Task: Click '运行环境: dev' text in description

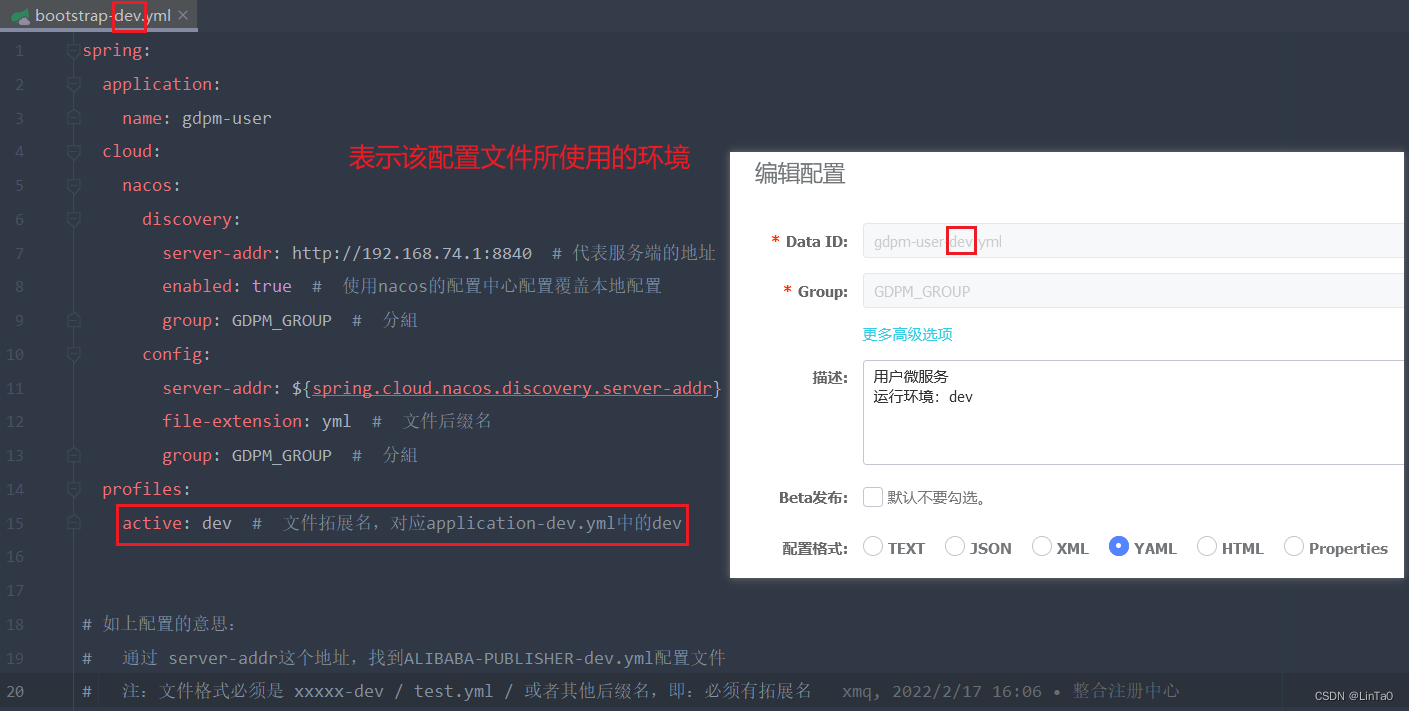Action: 923,397
